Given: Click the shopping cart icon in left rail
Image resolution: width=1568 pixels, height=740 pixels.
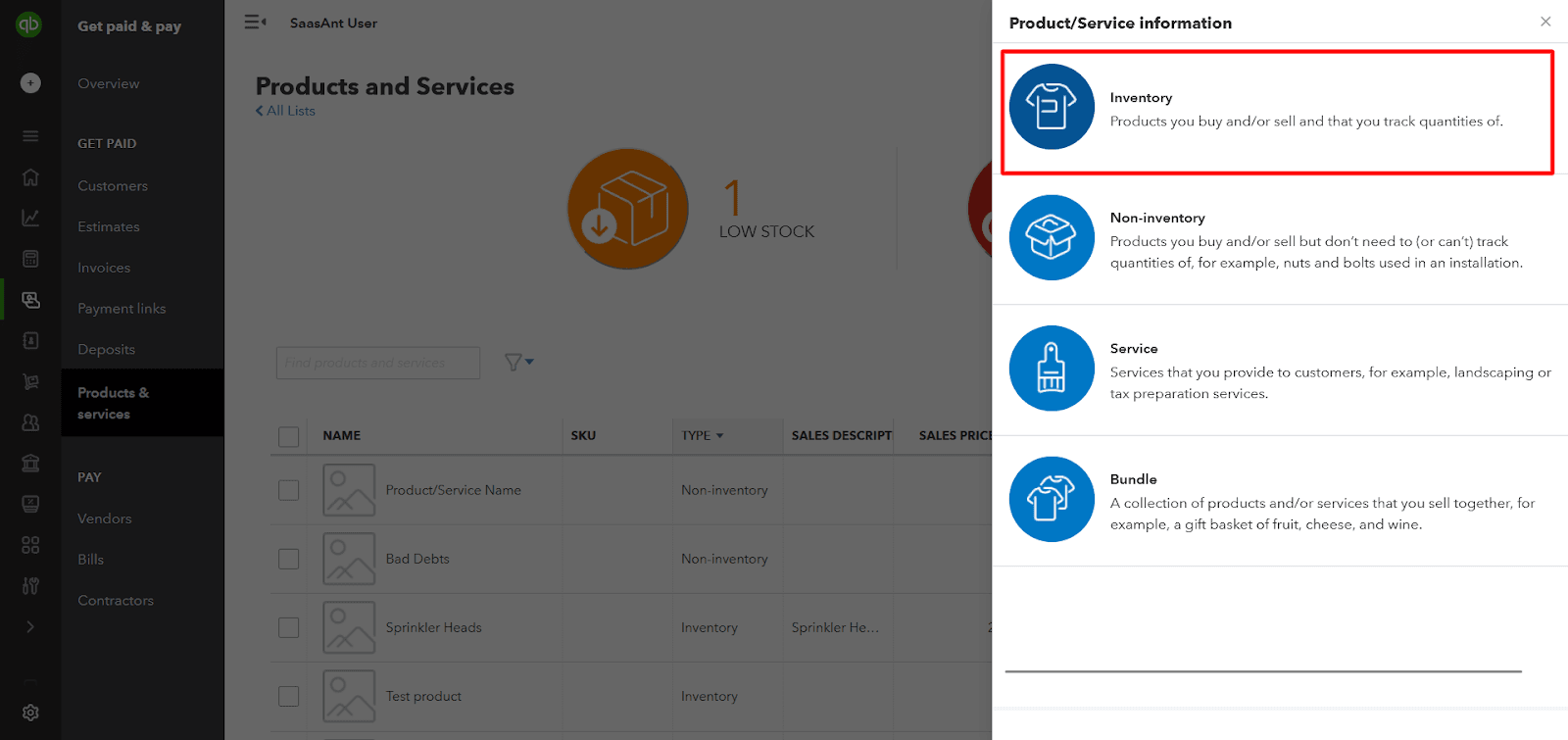Looking at the screenshot, I should 30,381.
